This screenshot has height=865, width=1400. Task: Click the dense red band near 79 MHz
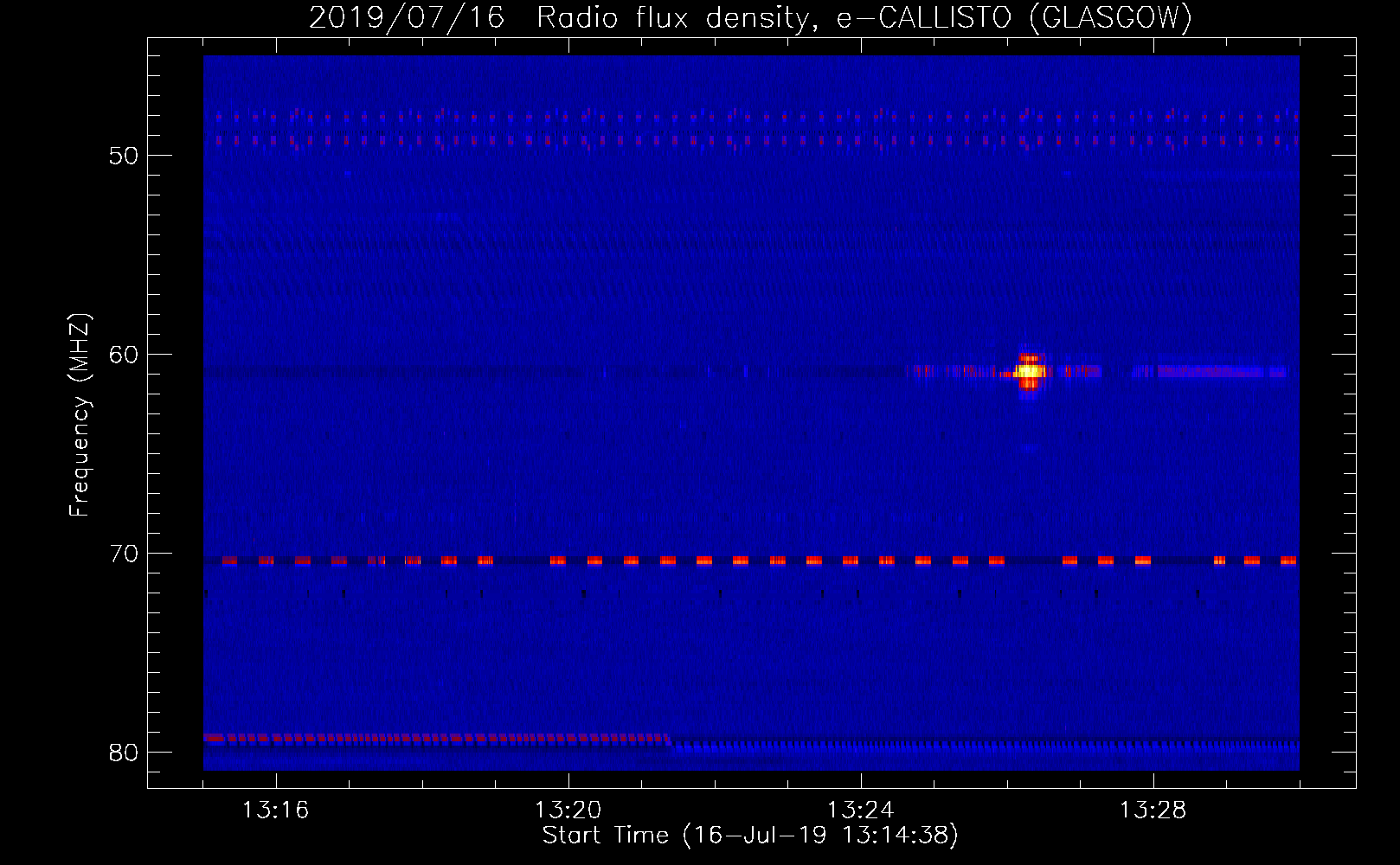(437, 739)
